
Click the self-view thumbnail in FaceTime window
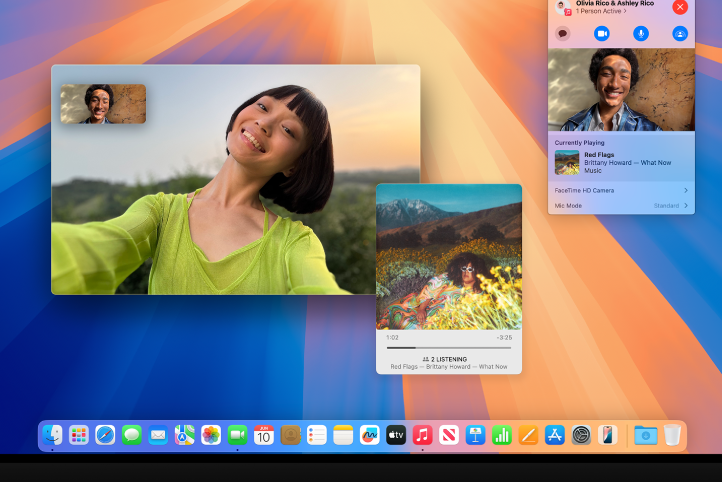pos(103,104)
